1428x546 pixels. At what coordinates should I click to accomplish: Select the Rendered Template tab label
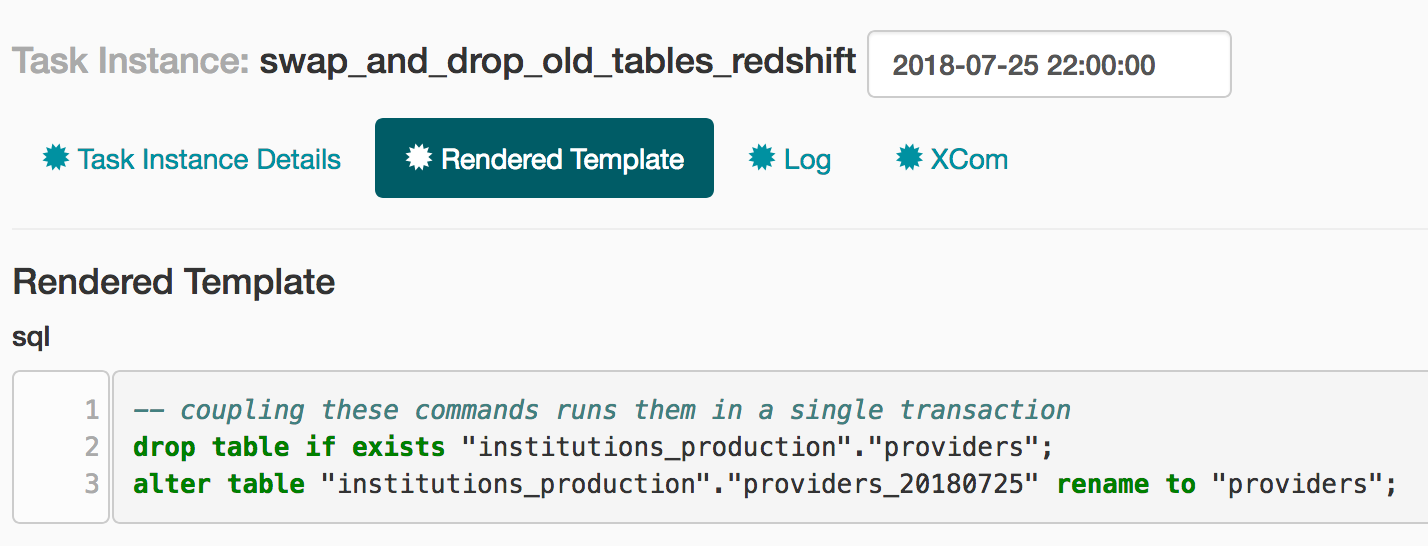(562, 159)
